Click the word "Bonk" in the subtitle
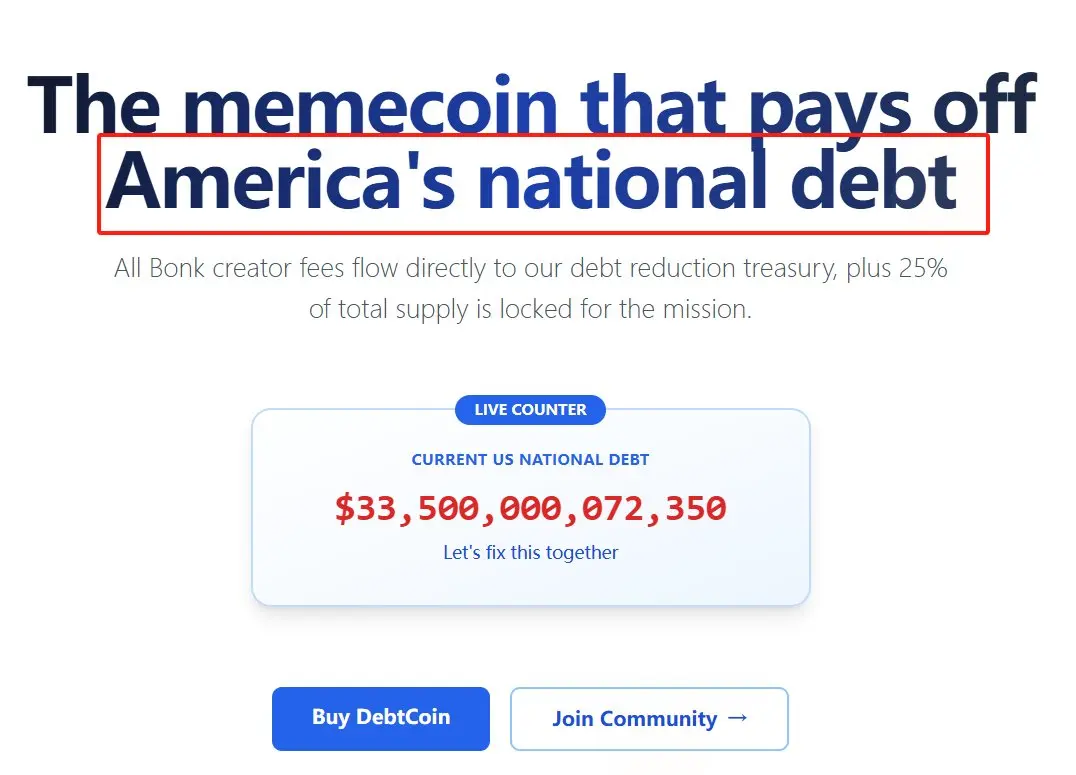 pos(177,268)
